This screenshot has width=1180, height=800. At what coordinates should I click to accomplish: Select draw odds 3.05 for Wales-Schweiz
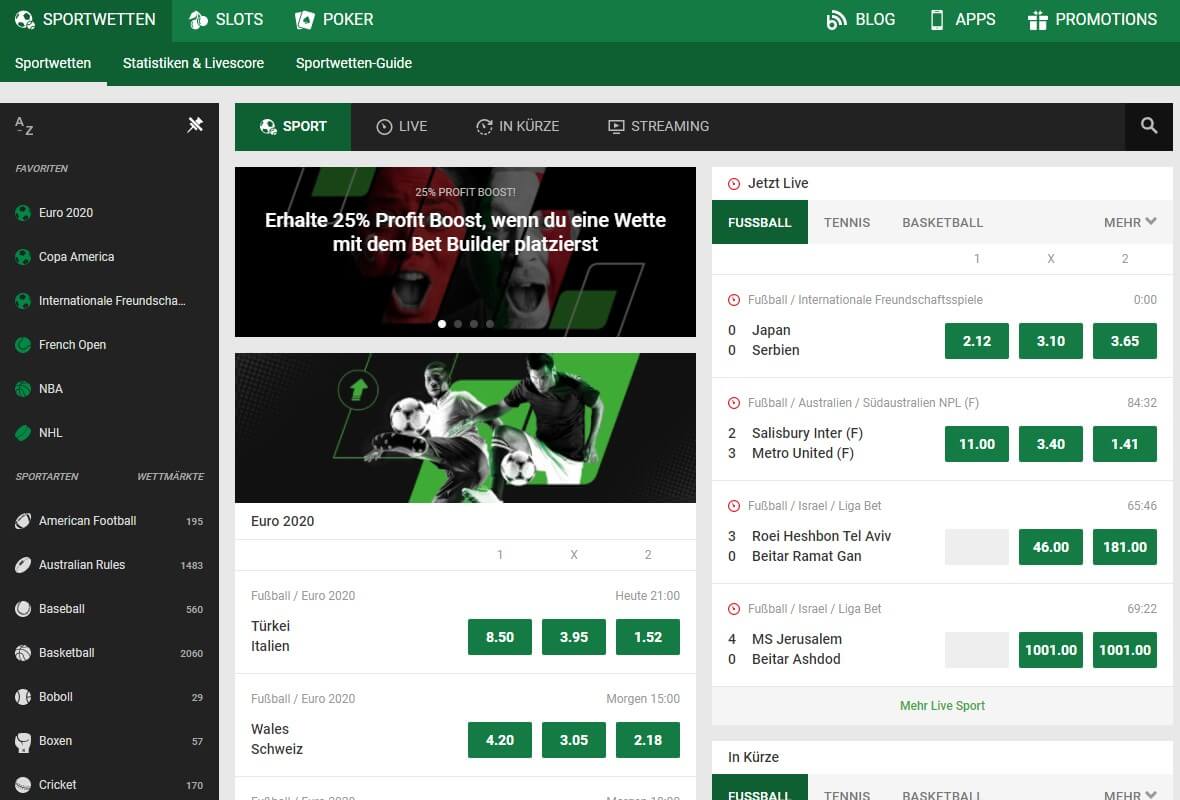pyautogui.click(x=573, y=740)
